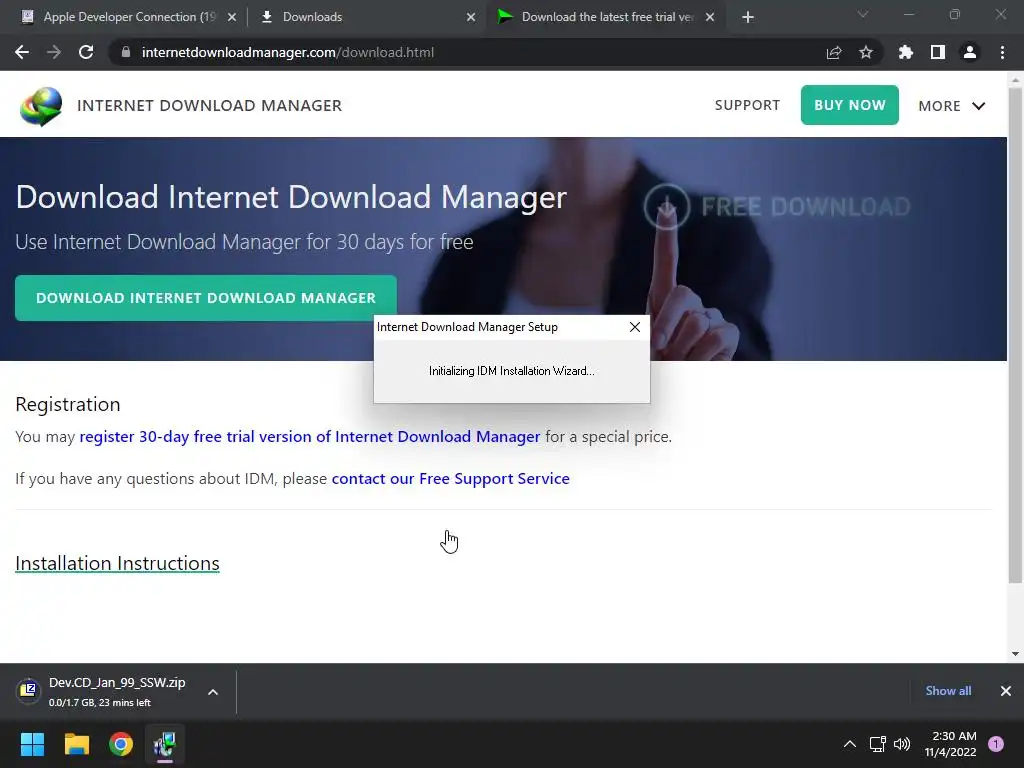Click the page vertical scrollbar thumb

click(1016, 336)
